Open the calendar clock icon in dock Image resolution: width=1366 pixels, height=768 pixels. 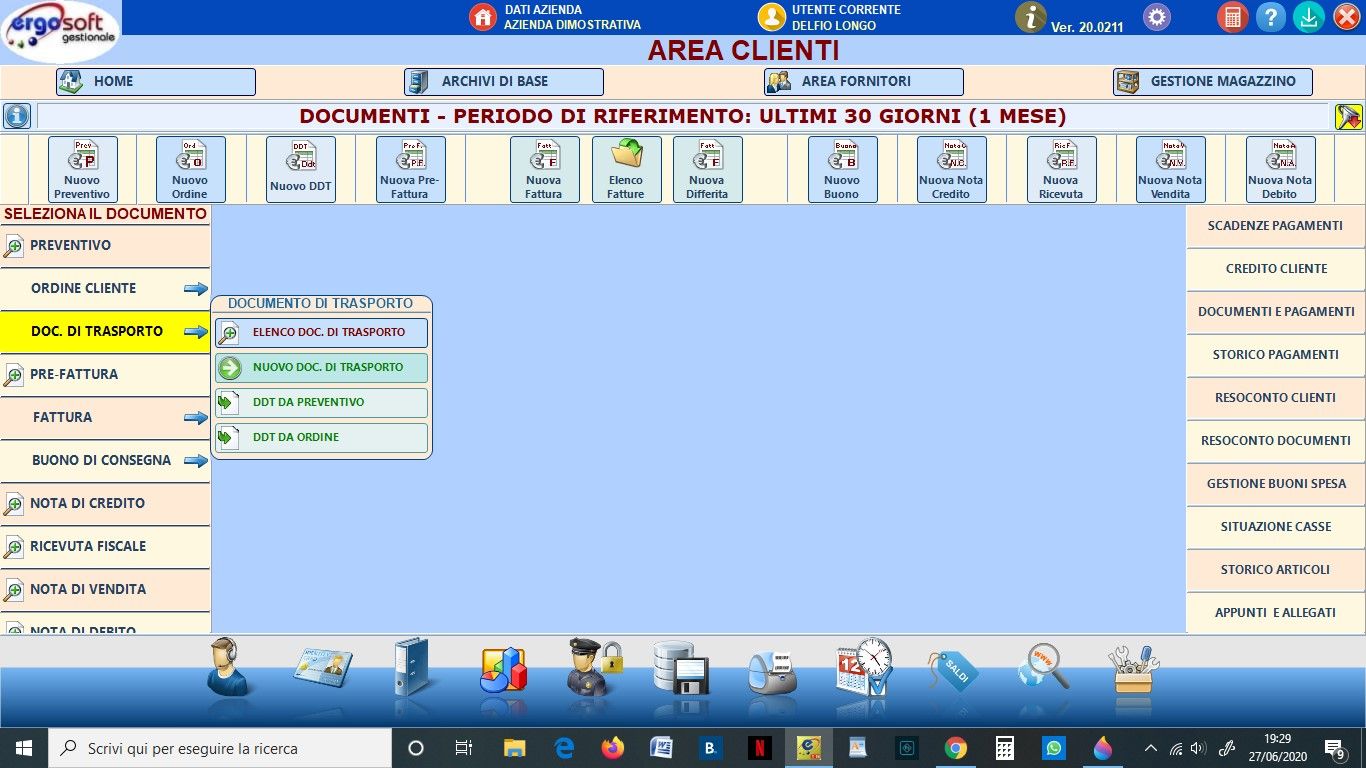[x=864, y=667]
